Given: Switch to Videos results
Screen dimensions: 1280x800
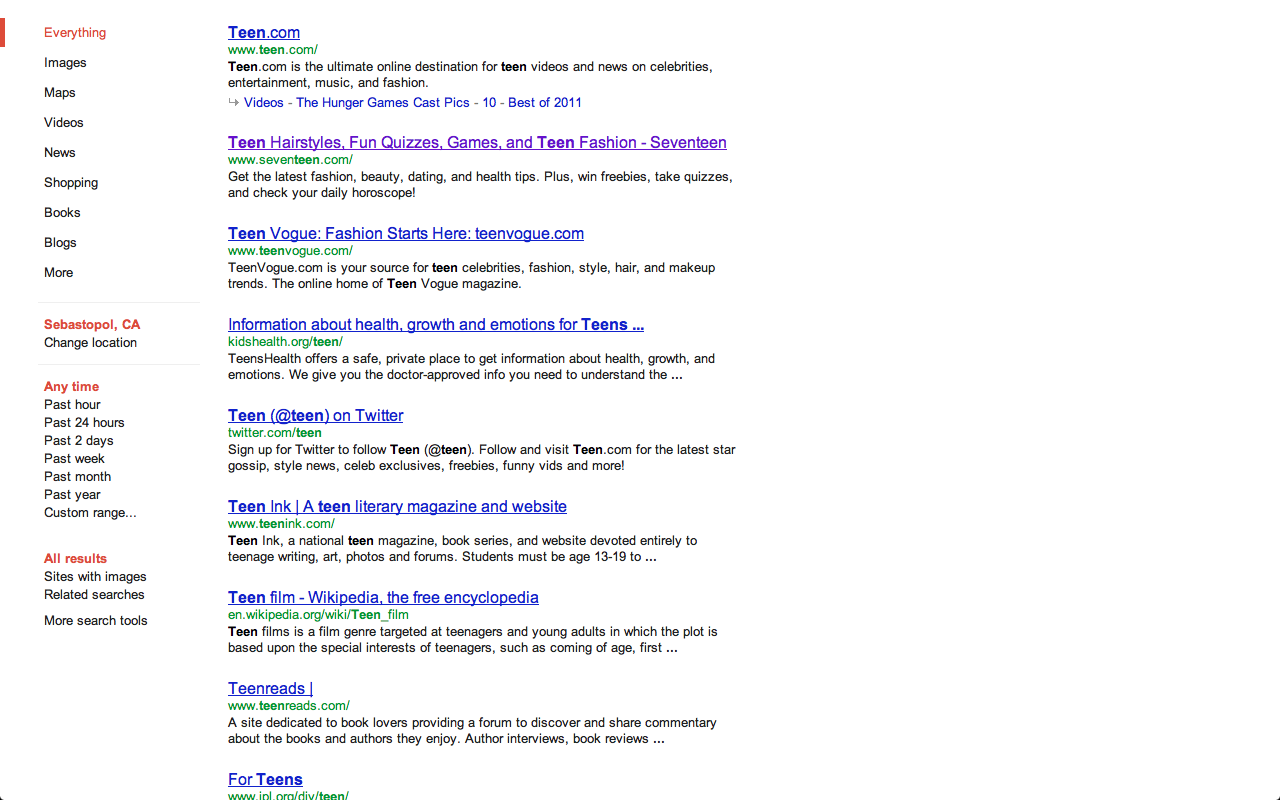Looking at the screenshot, I should (x=64, y=123).
